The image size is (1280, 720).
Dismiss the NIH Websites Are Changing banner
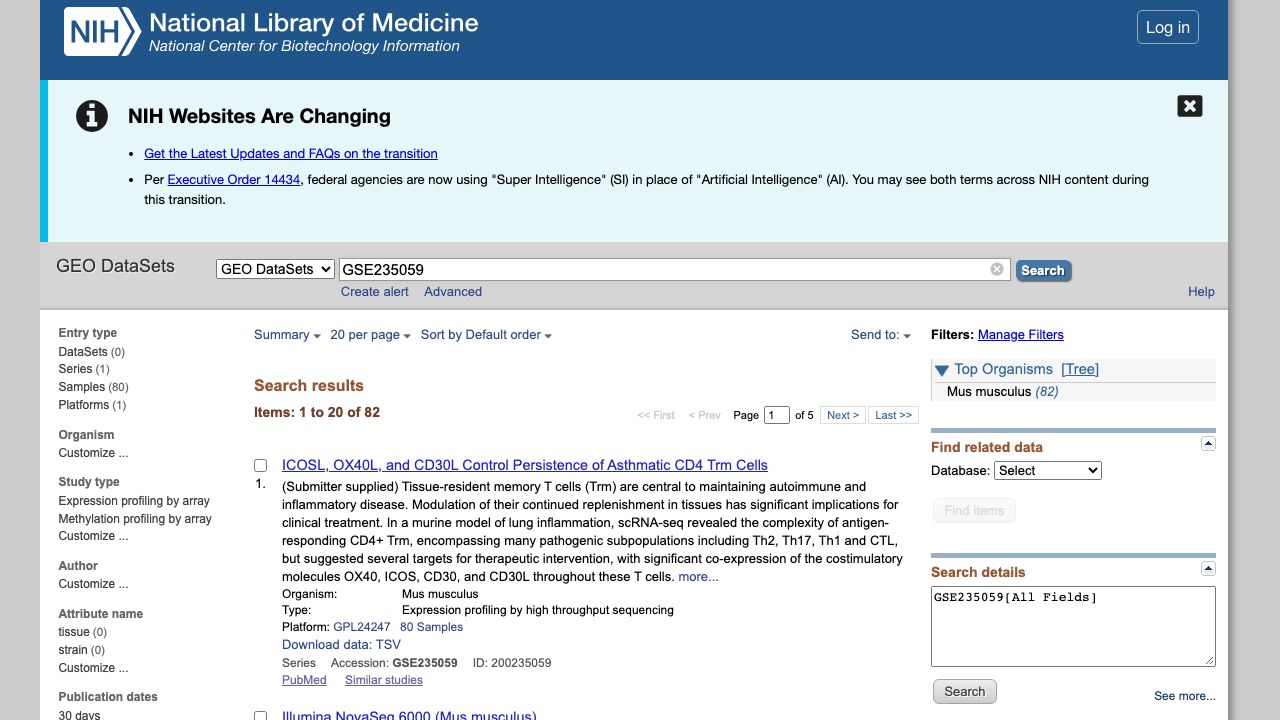1189,106
